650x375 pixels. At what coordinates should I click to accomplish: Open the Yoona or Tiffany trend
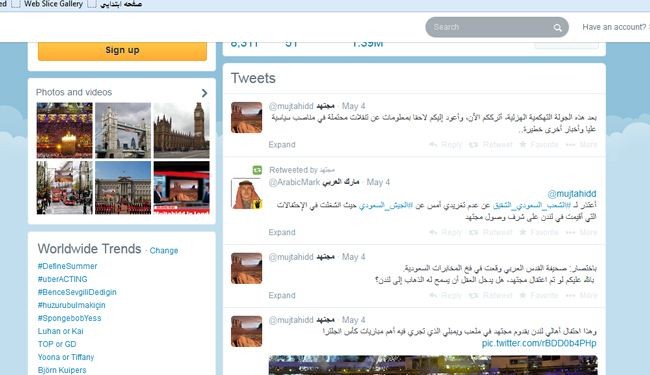tap(66, 357)
